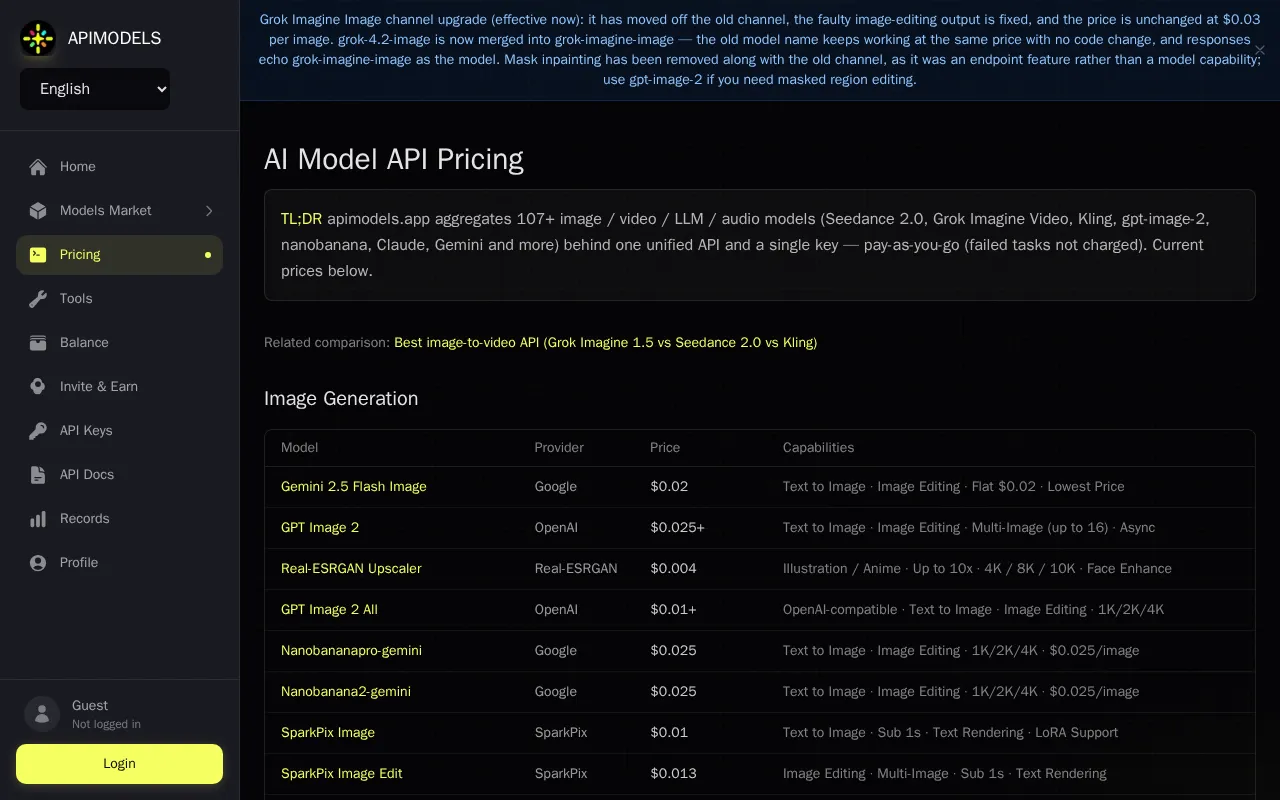This screenshot has height=800, width=1280.
Task: Open the English language dropdown
Action: pos(95,89)
